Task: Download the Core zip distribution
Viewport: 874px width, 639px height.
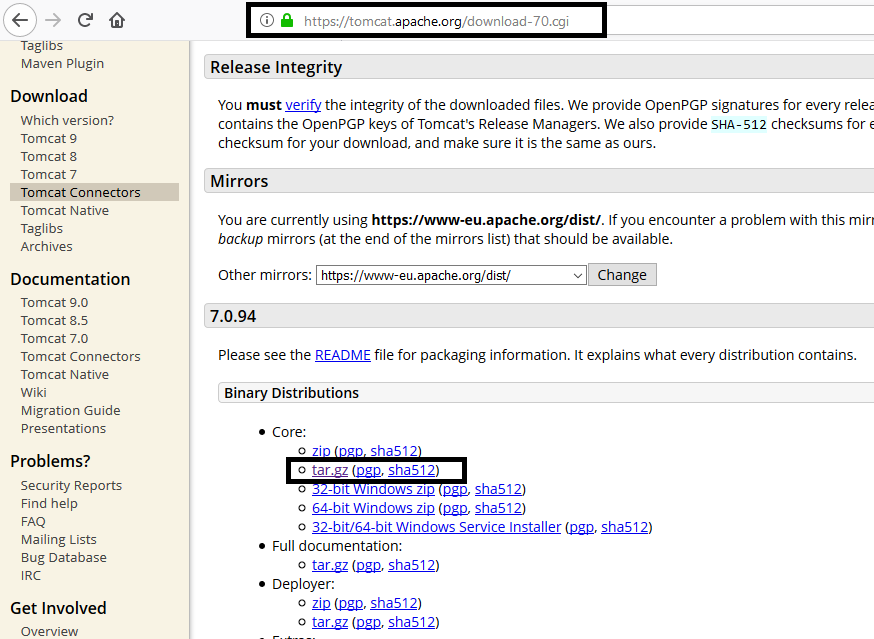Action: (x=321, y=451)
